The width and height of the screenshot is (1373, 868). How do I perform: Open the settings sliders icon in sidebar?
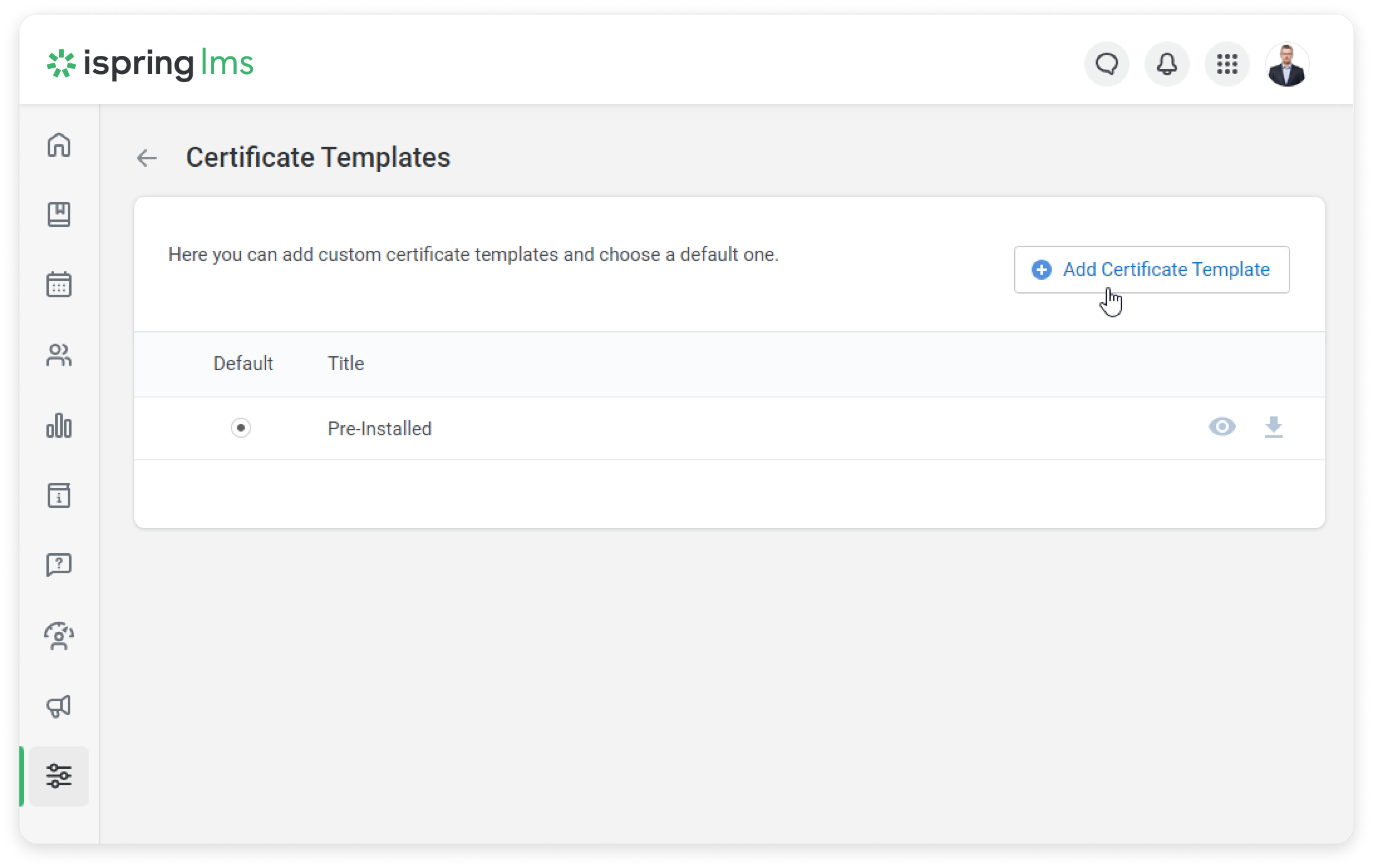[59, 776]
